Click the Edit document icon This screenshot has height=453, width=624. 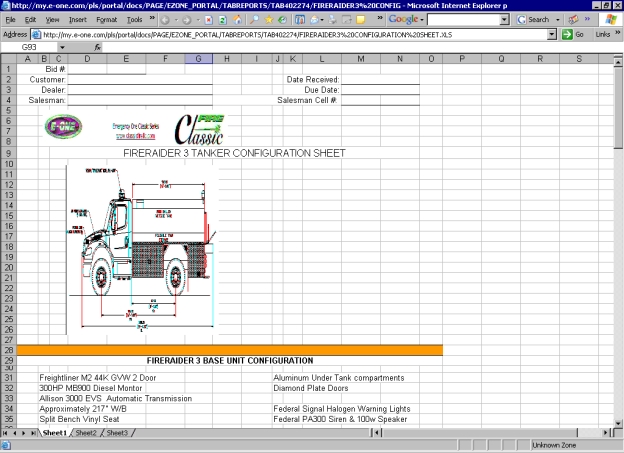point(347,20)
